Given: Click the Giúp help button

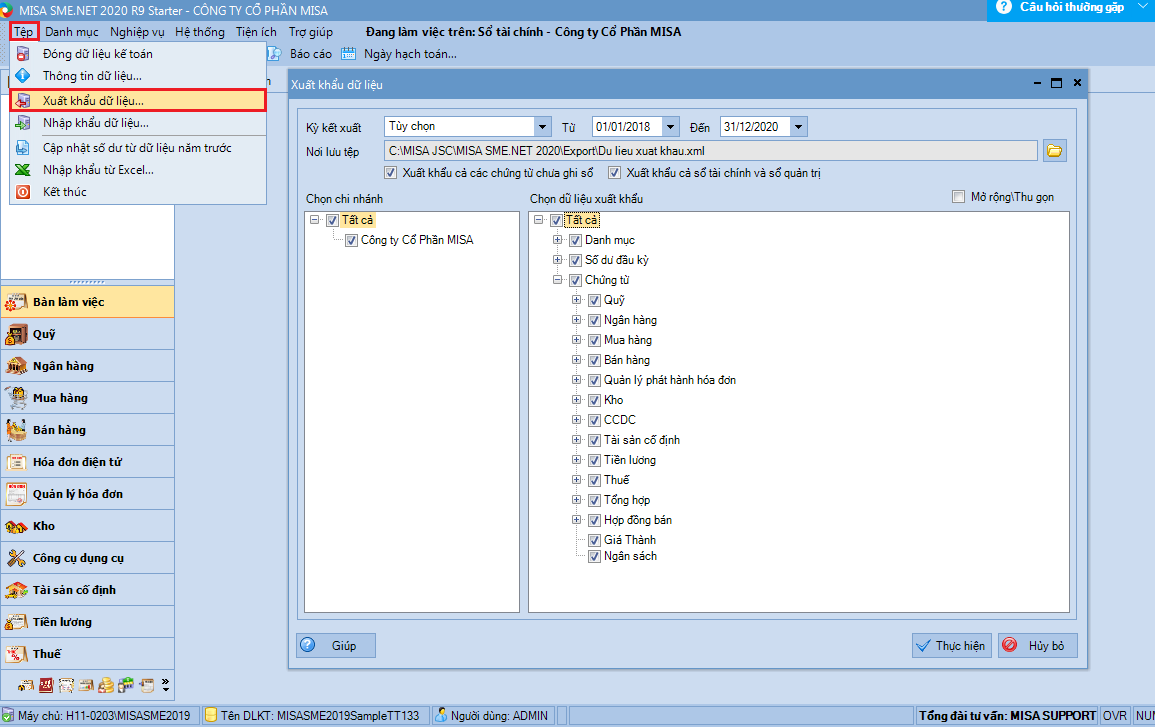Looking at the screenshot, I should pyautogui.click(x=336, y=646).
